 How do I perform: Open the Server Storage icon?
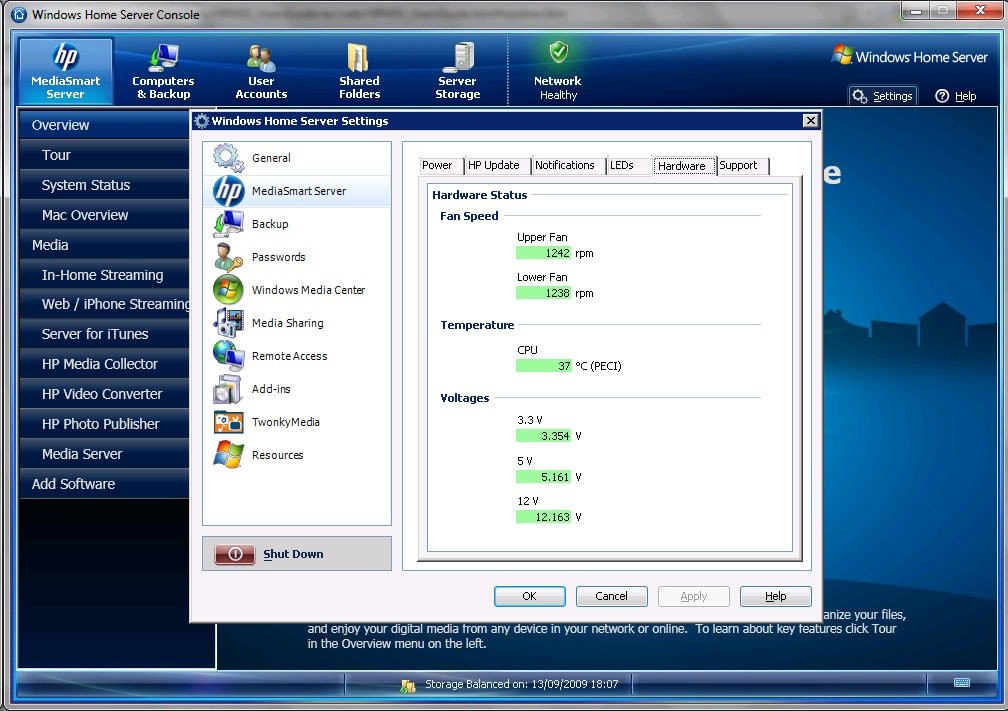pyautogui.click(x=458, y=57)
